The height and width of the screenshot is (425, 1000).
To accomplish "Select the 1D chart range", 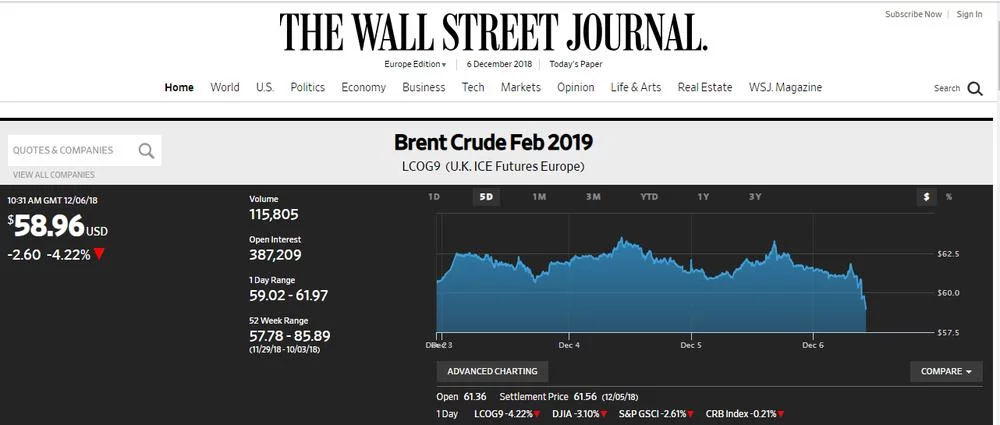I will click(434, 197).
